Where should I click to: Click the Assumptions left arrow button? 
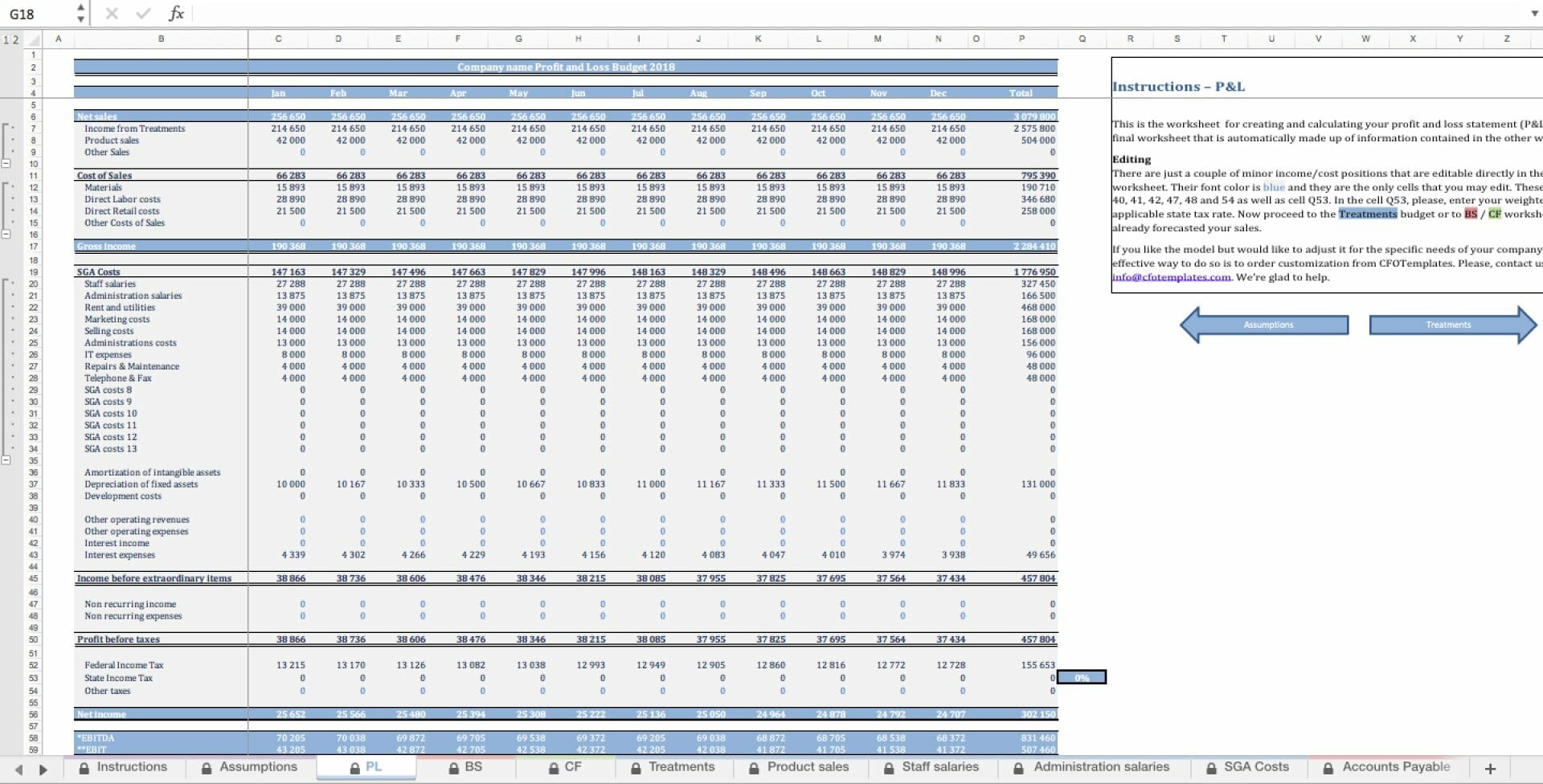tap(1264, 325)
